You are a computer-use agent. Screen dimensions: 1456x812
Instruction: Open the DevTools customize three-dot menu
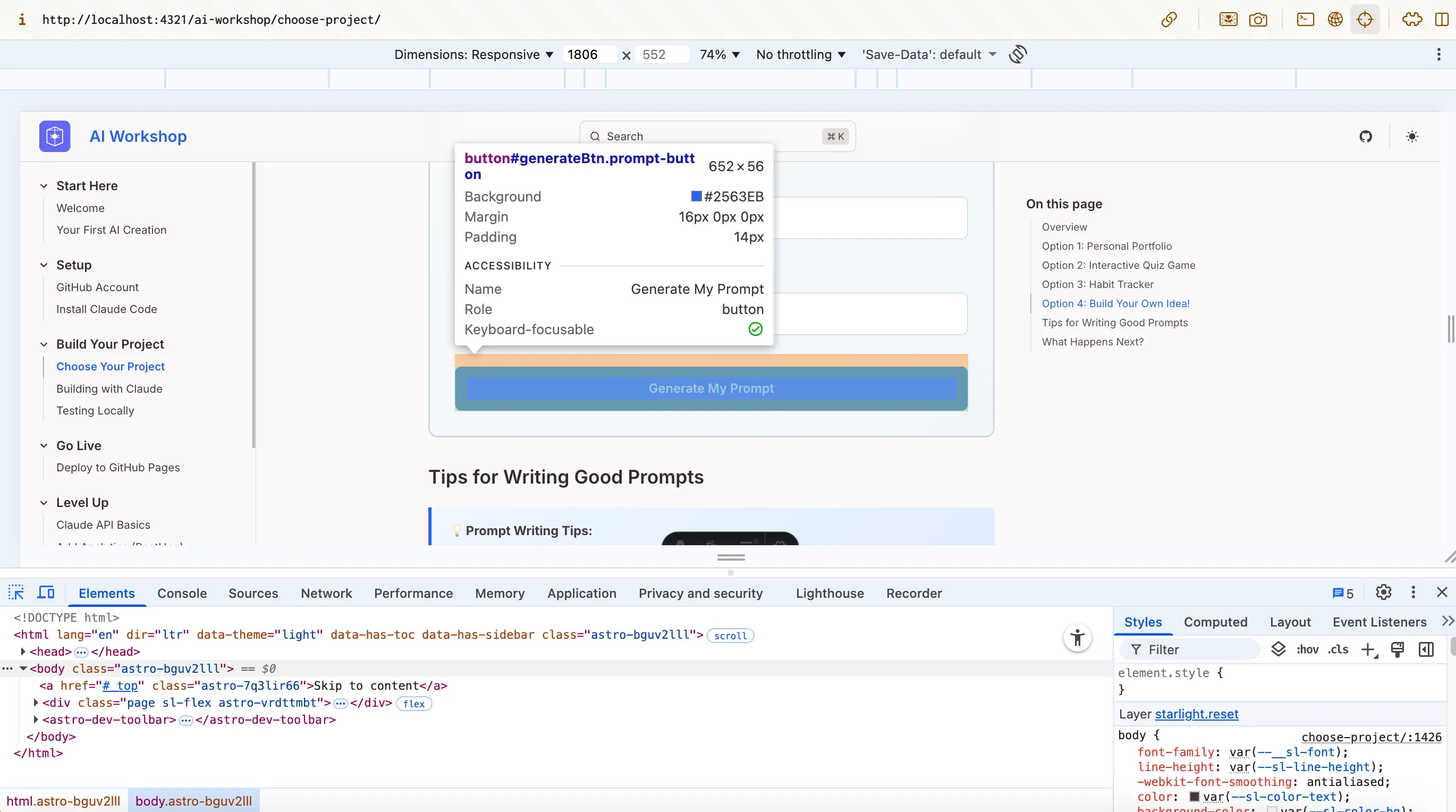(x=1413, y=592)
